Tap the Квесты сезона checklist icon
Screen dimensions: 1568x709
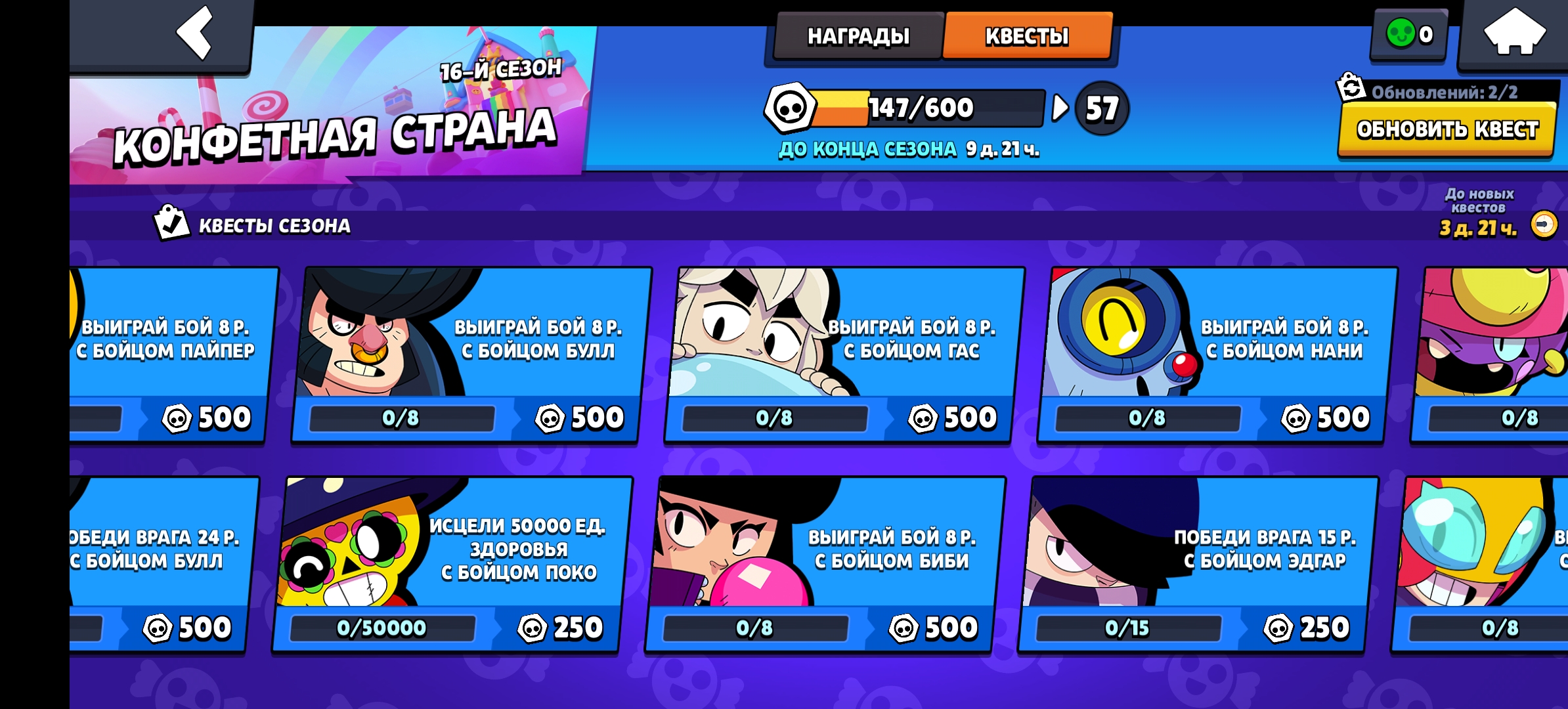pos(171,223)
